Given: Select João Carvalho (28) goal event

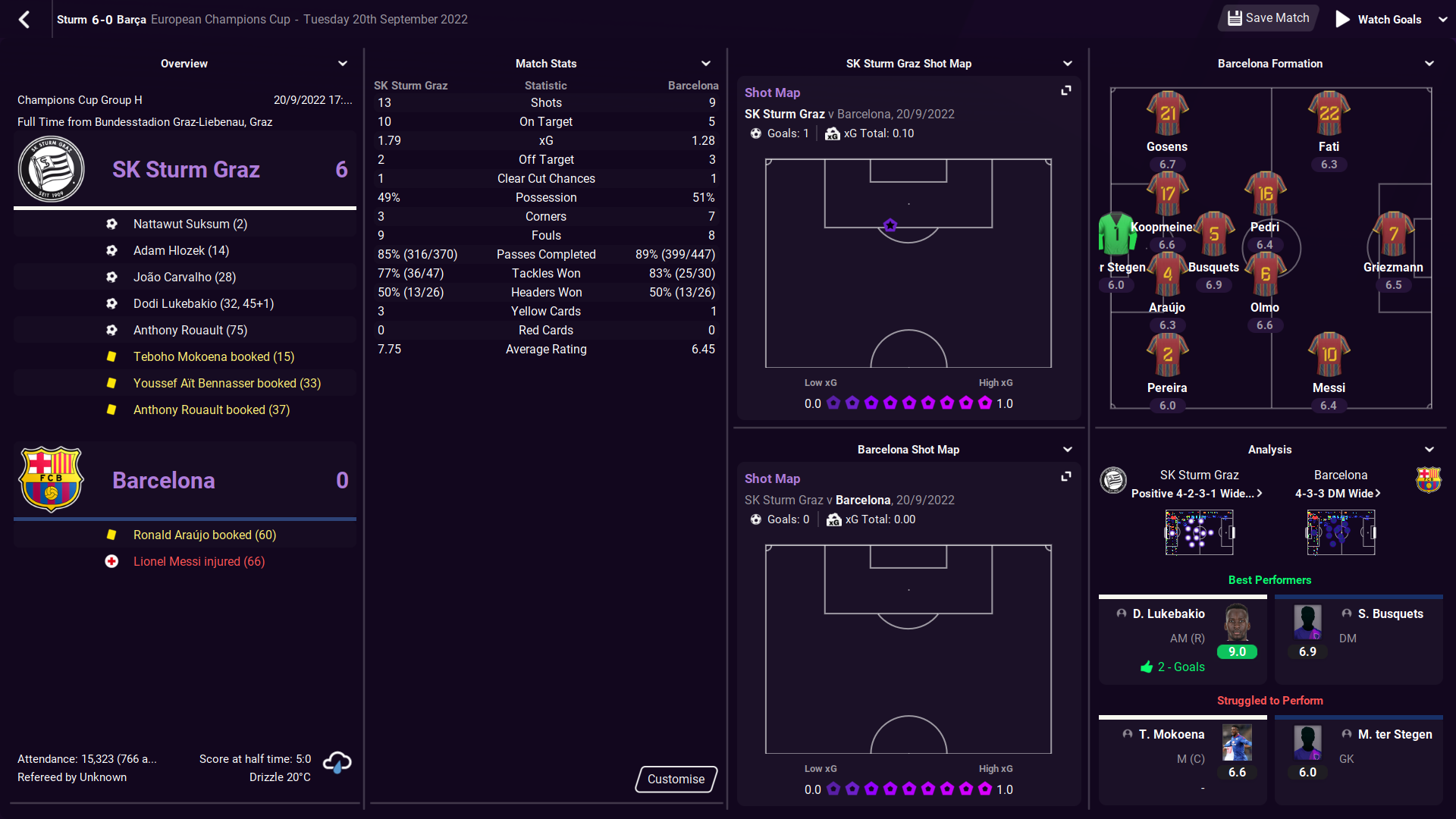Looking at the screenshot, I should pos(185,277).
